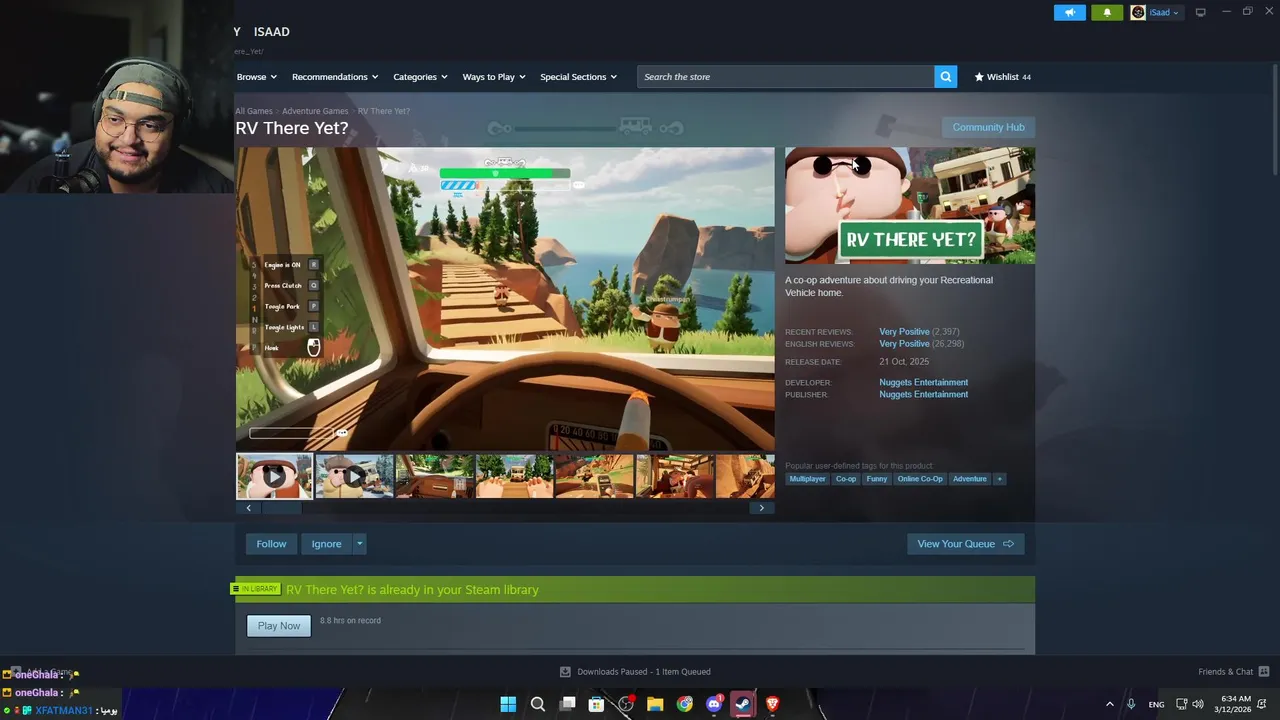
Task: Show hidden system tray icons
Action: pyautogui.click(x=1109, y=704)
